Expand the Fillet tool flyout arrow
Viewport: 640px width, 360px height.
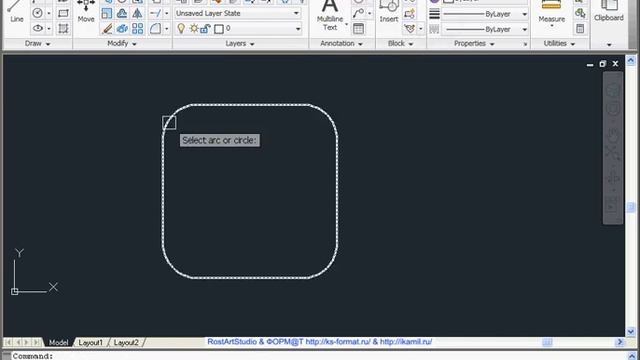coord(167,29)
